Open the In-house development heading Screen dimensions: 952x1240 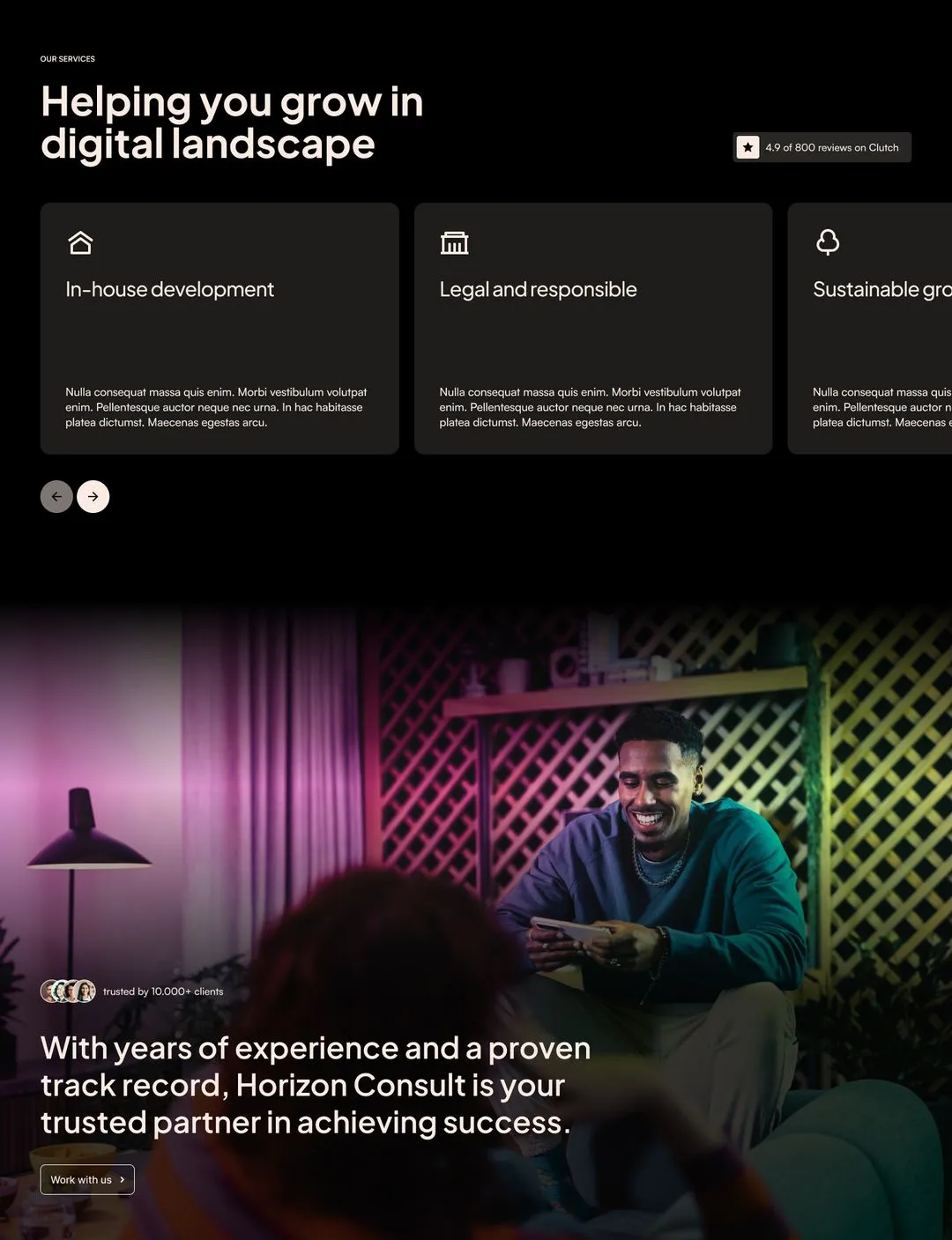tap(169, 289)
